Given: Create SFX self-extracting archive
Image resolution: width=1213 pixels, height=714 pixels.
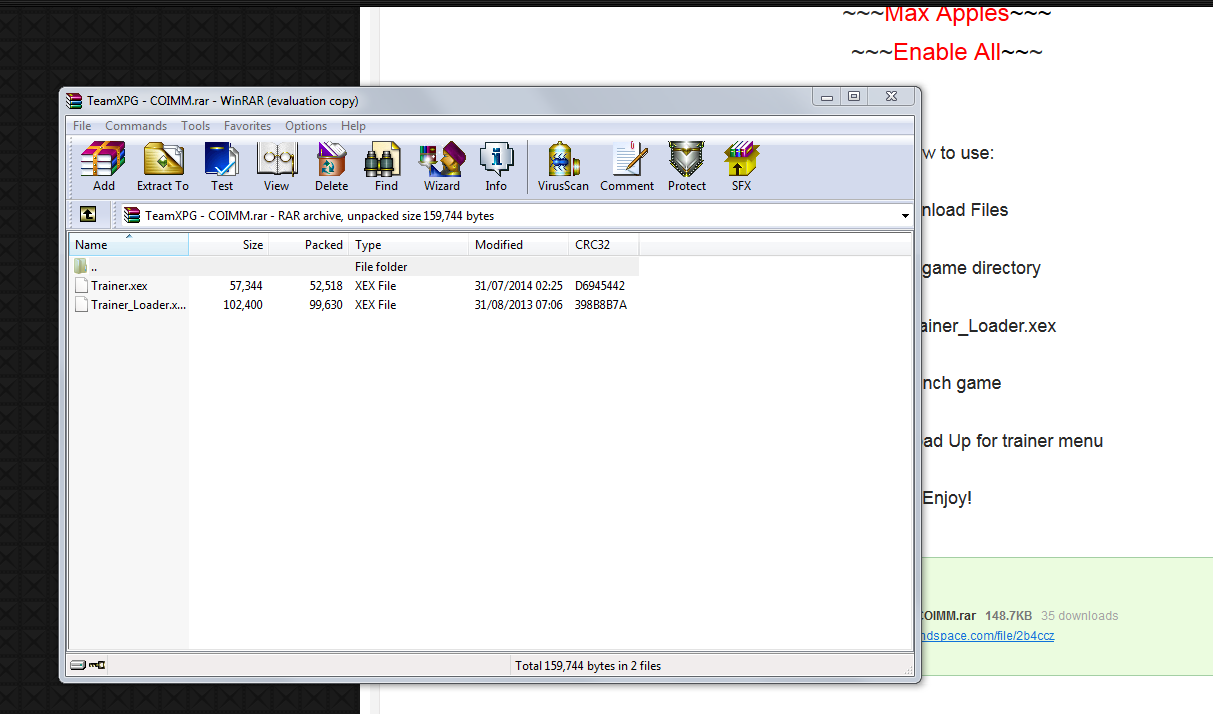Looking at the screenshot, I should [x=741, y=166].
